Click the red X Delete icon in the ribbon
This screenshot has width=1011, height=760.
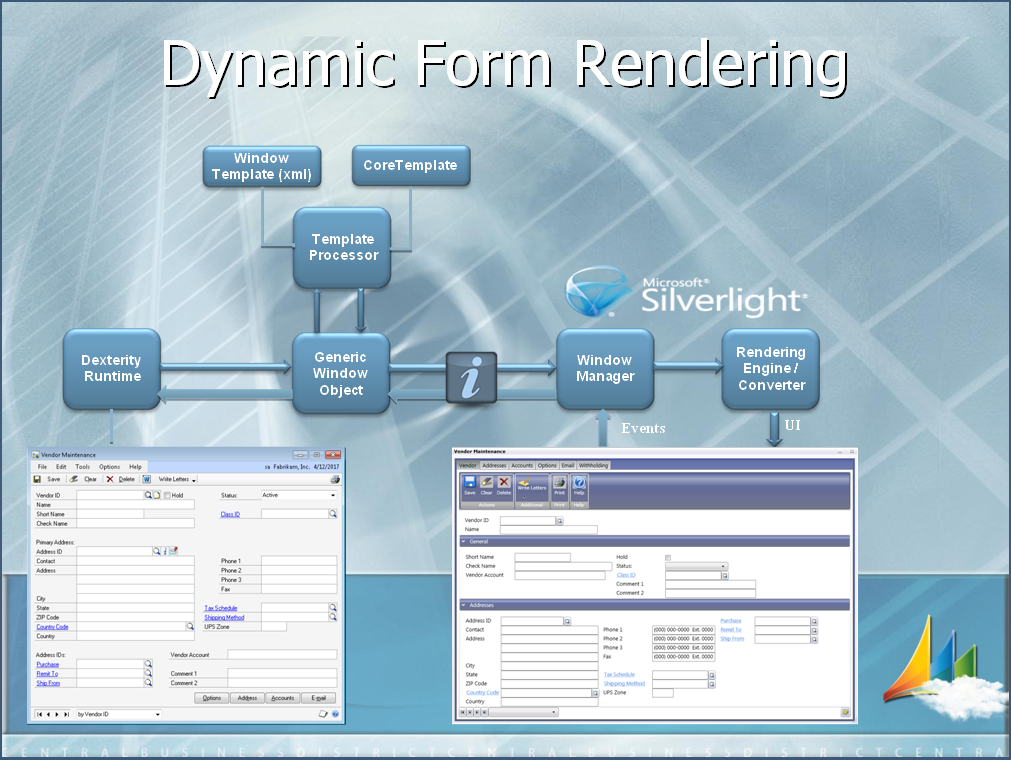tap(503, 483)
